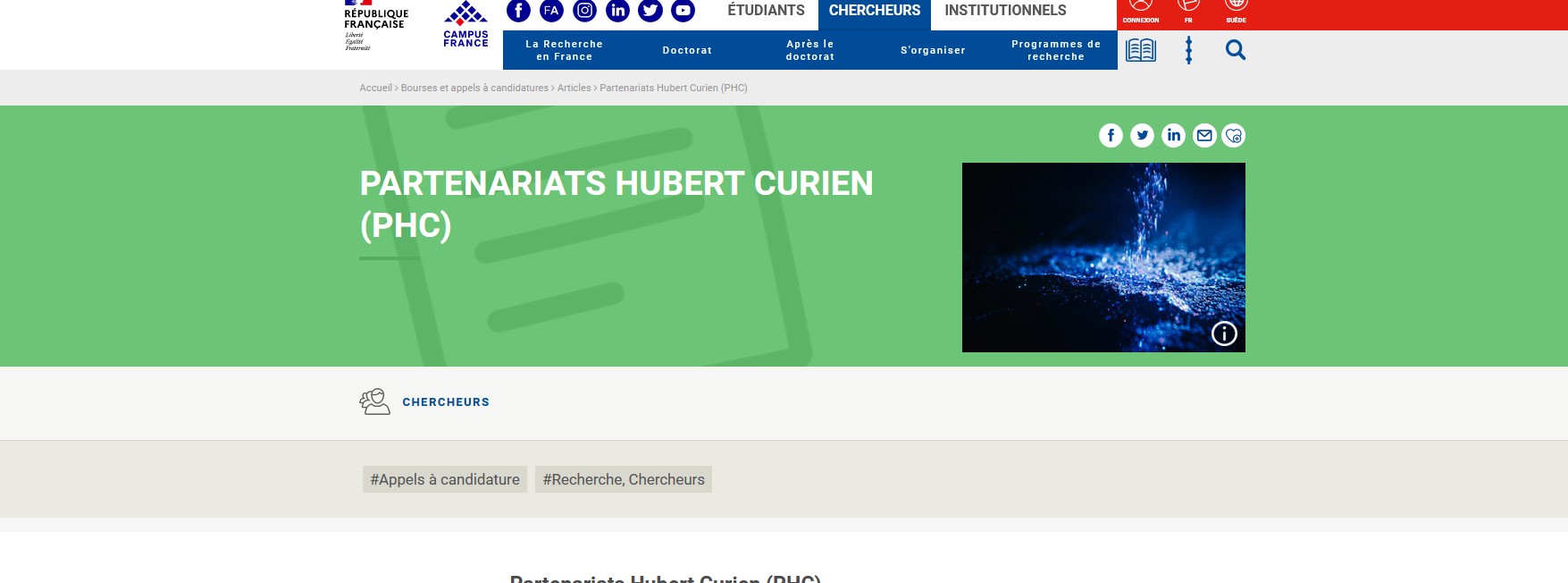
Task: Click the Campus France logo
Action: click(465, 25)
